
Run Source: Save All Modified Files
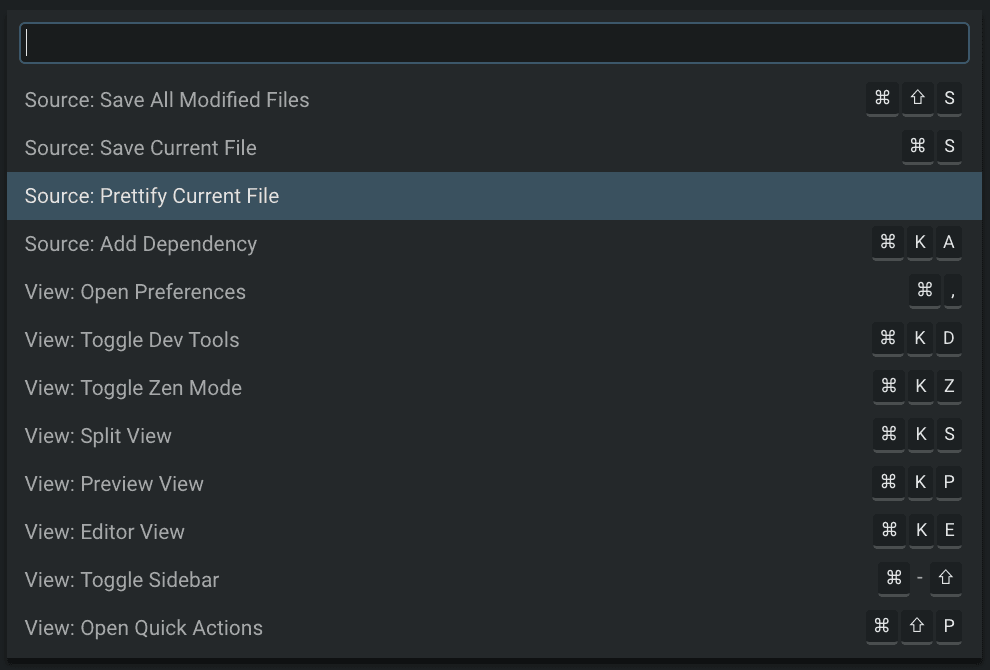[166, 99]
